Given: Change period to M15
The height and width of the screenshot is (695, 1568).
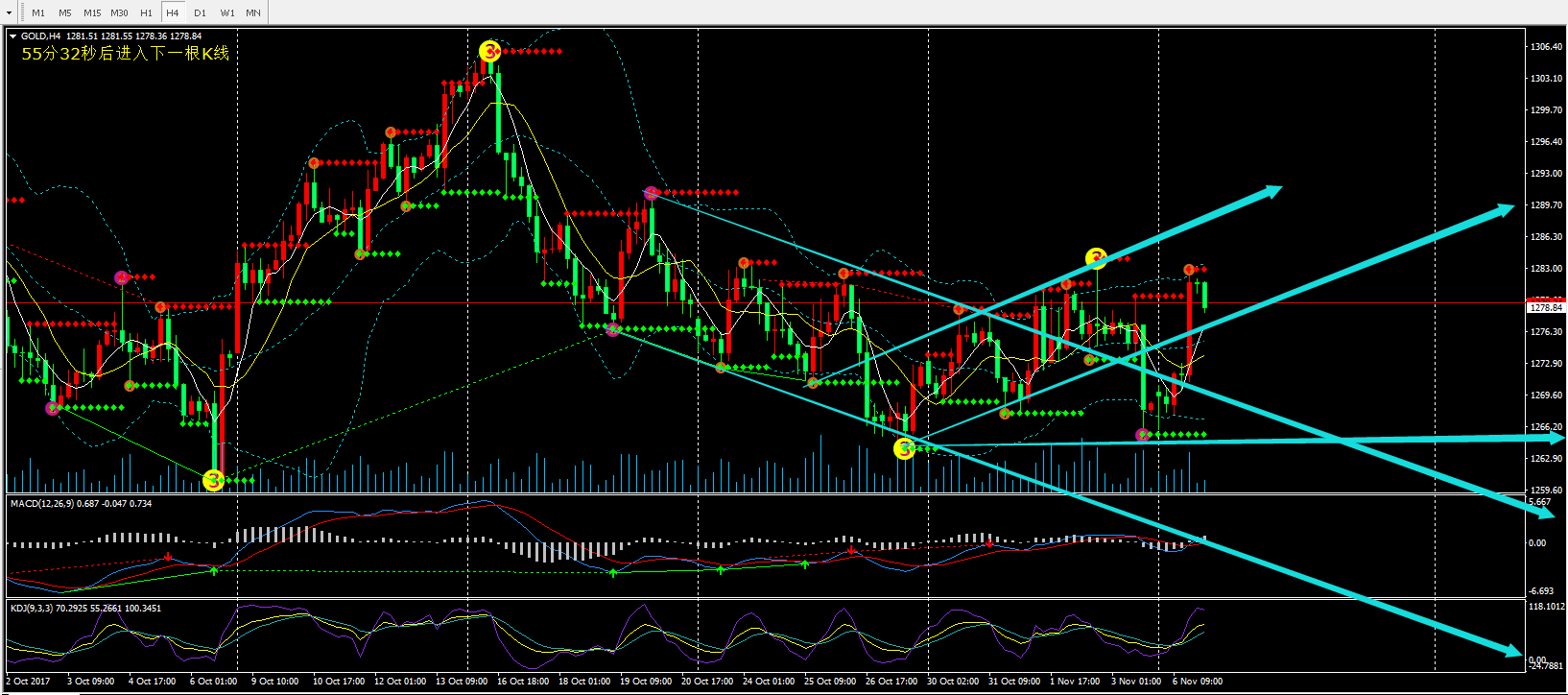Looking at the screenshot, I should pyautogui.click(x=92, y=12).
